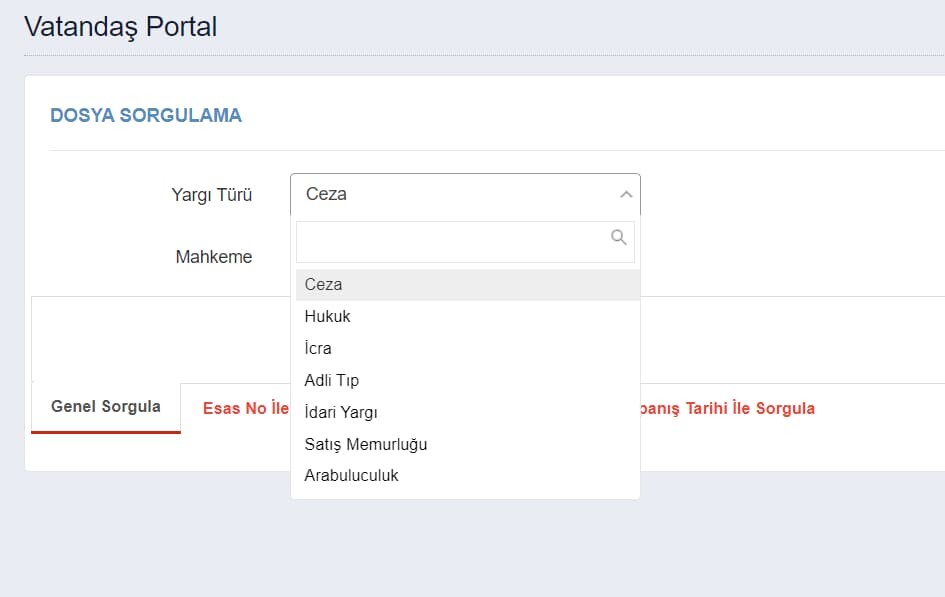This screenshot has width=945, height=597.
Task: Click the Yargı Türü label
Action: pyautogui.click(x=212, y=195)
